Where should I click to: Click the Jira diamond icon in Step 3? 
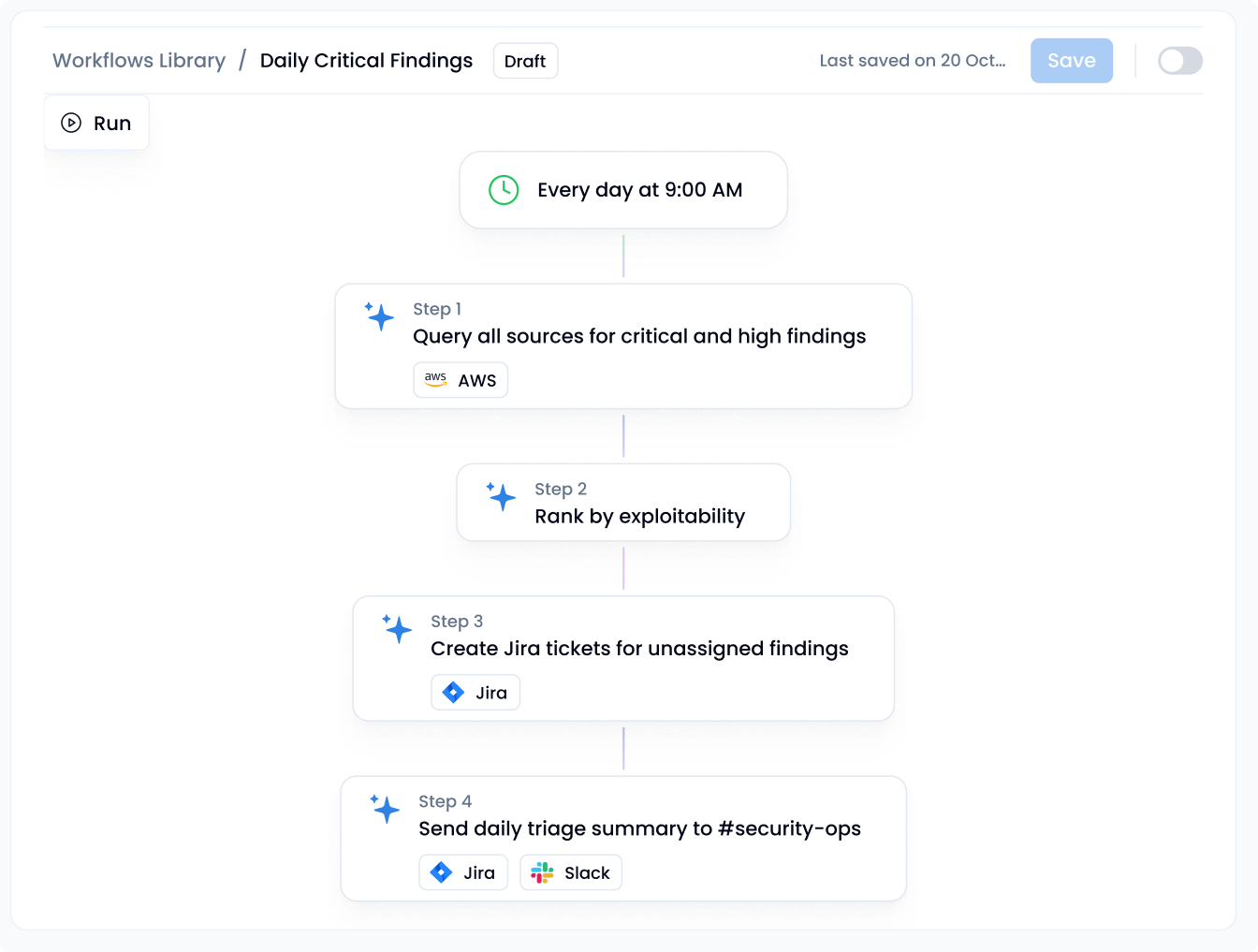coord(454,693)
